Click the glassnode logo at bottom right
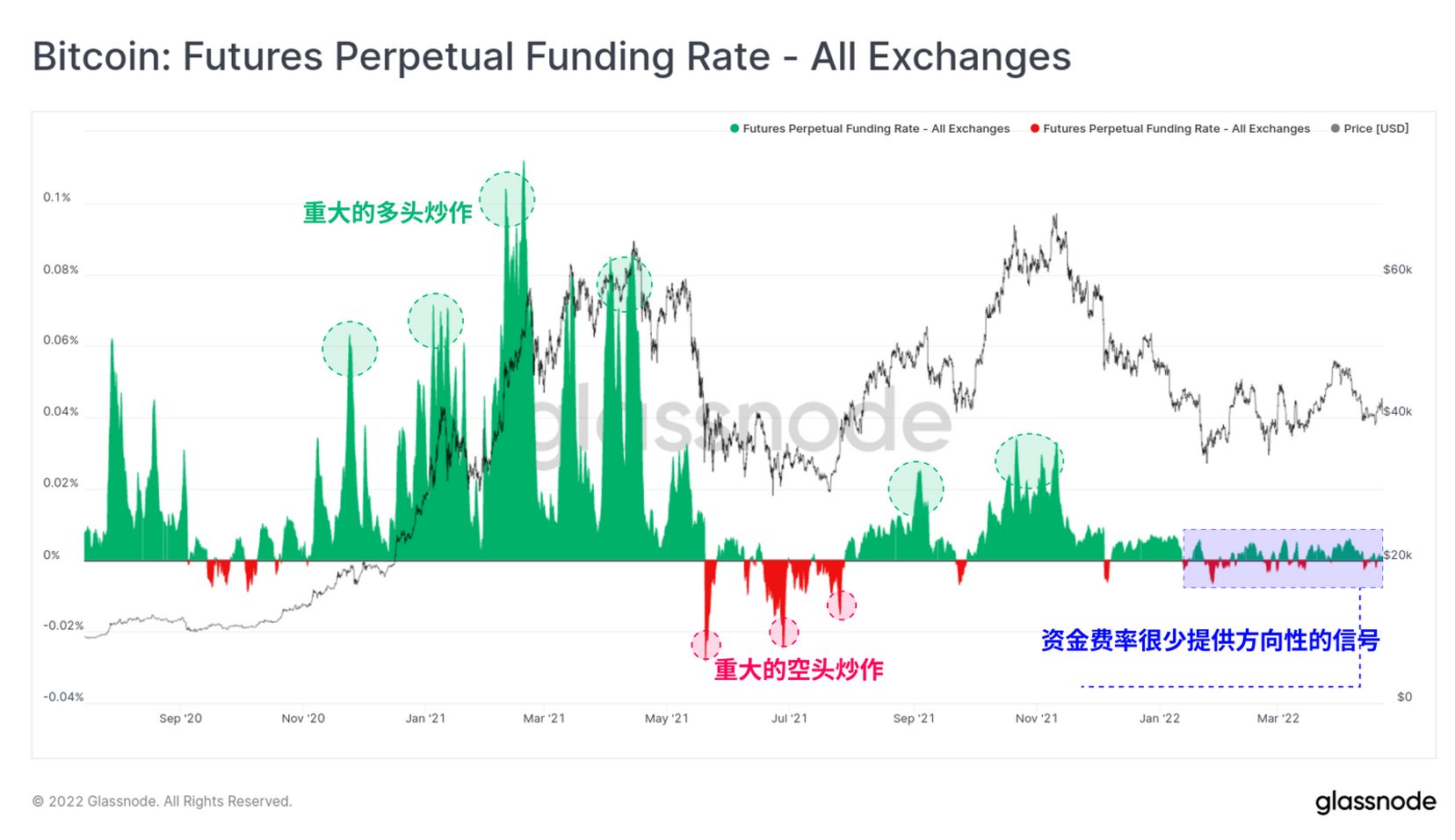The image size is (1455, 840). [x=1375, y=802]
